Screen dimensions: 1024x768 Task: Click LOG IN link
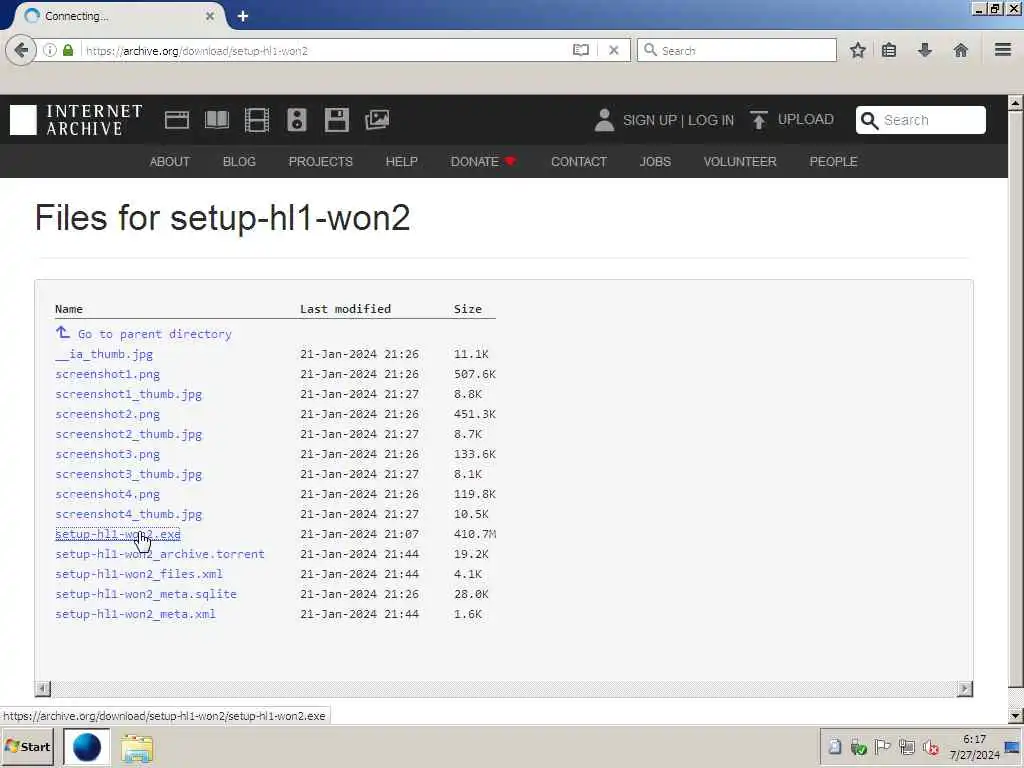pos(711,120)
